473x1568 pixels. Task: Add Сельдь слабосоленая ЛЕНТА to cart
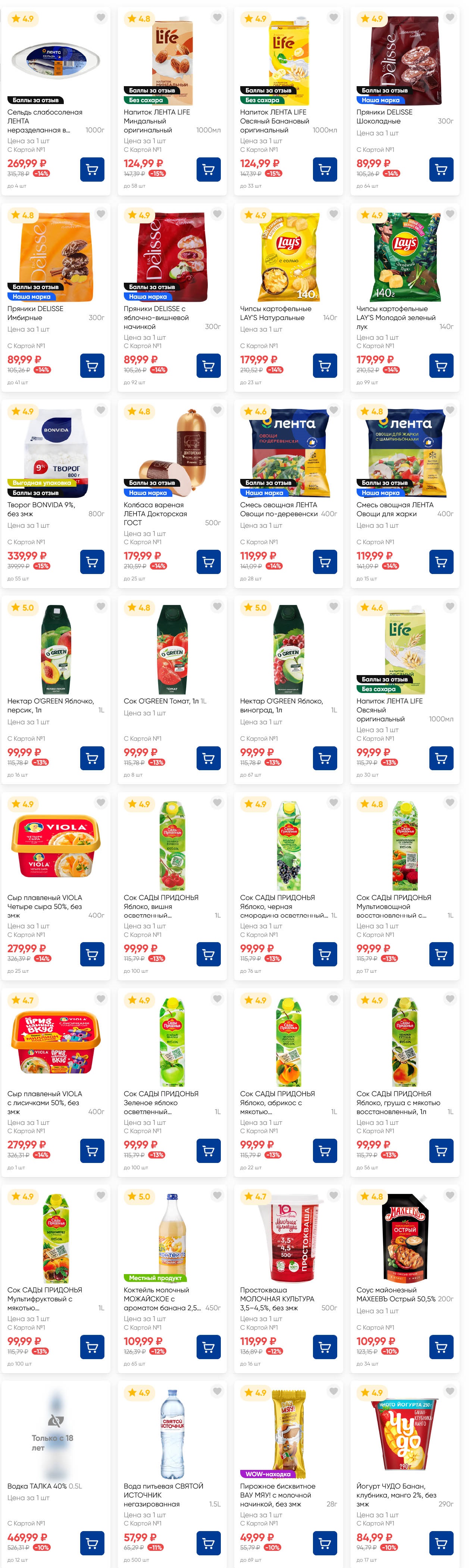(x=92, y=170)
